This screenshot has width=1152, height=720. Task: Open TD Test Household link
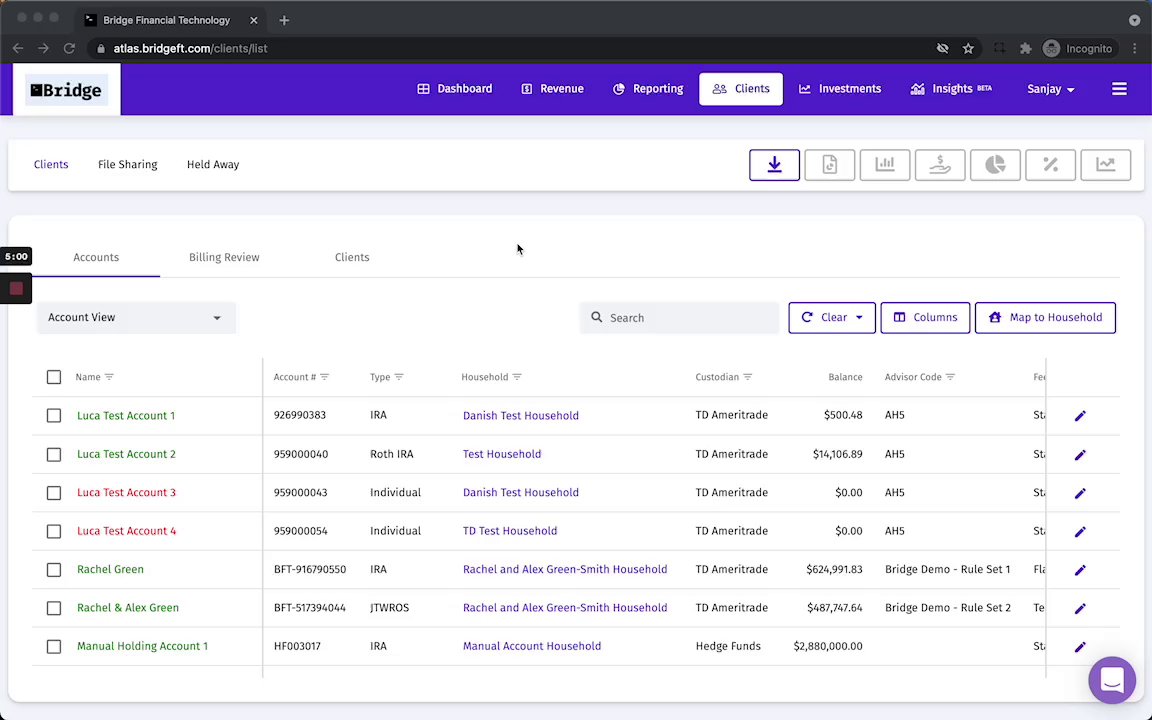tap(510, 530)
